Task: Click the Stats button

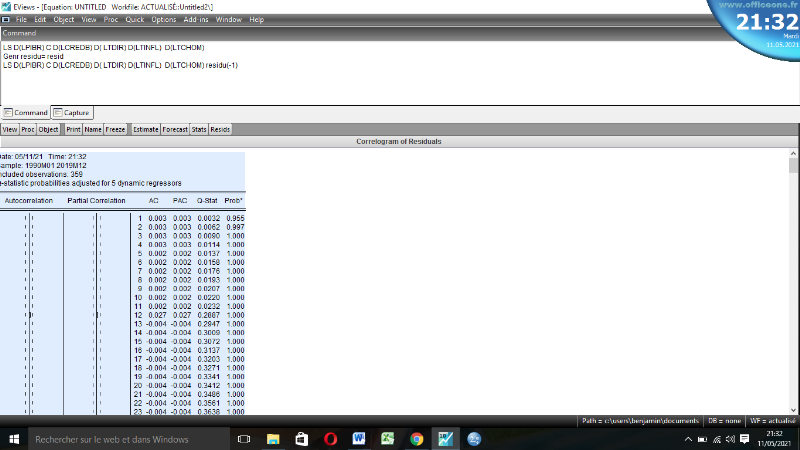Action: [199, 130]
